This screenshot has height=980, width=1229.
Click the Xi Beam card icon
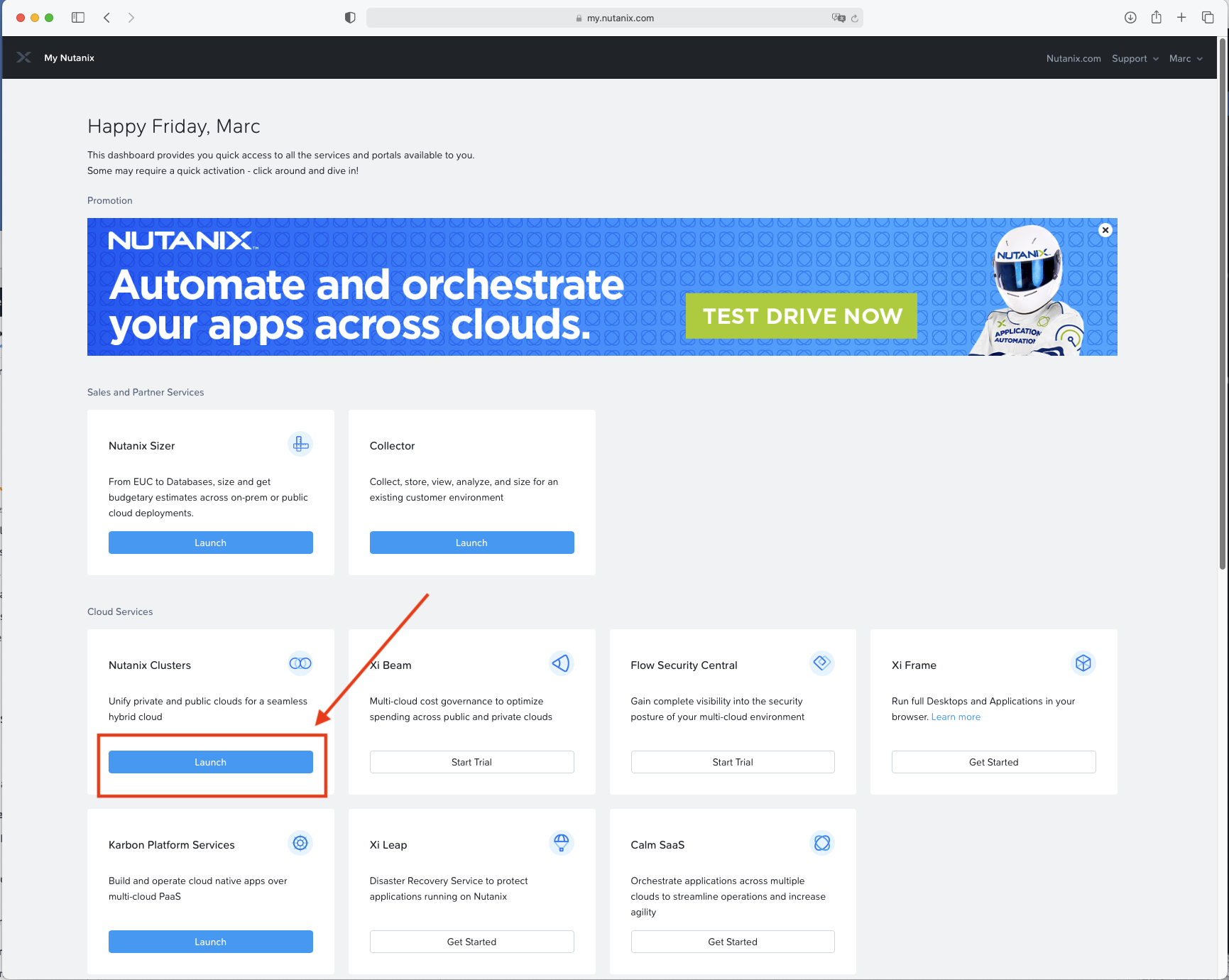[561, 663]
